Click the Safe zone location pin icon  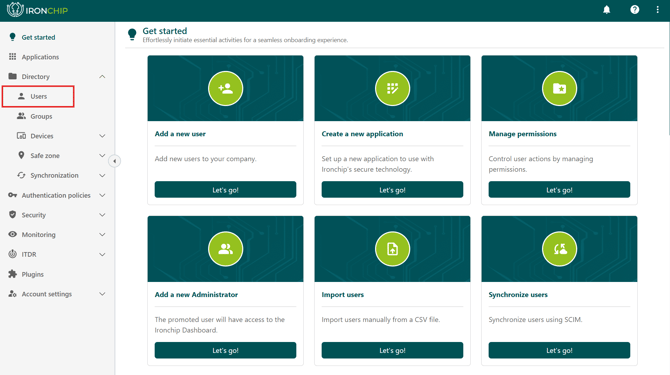point(21,155)
